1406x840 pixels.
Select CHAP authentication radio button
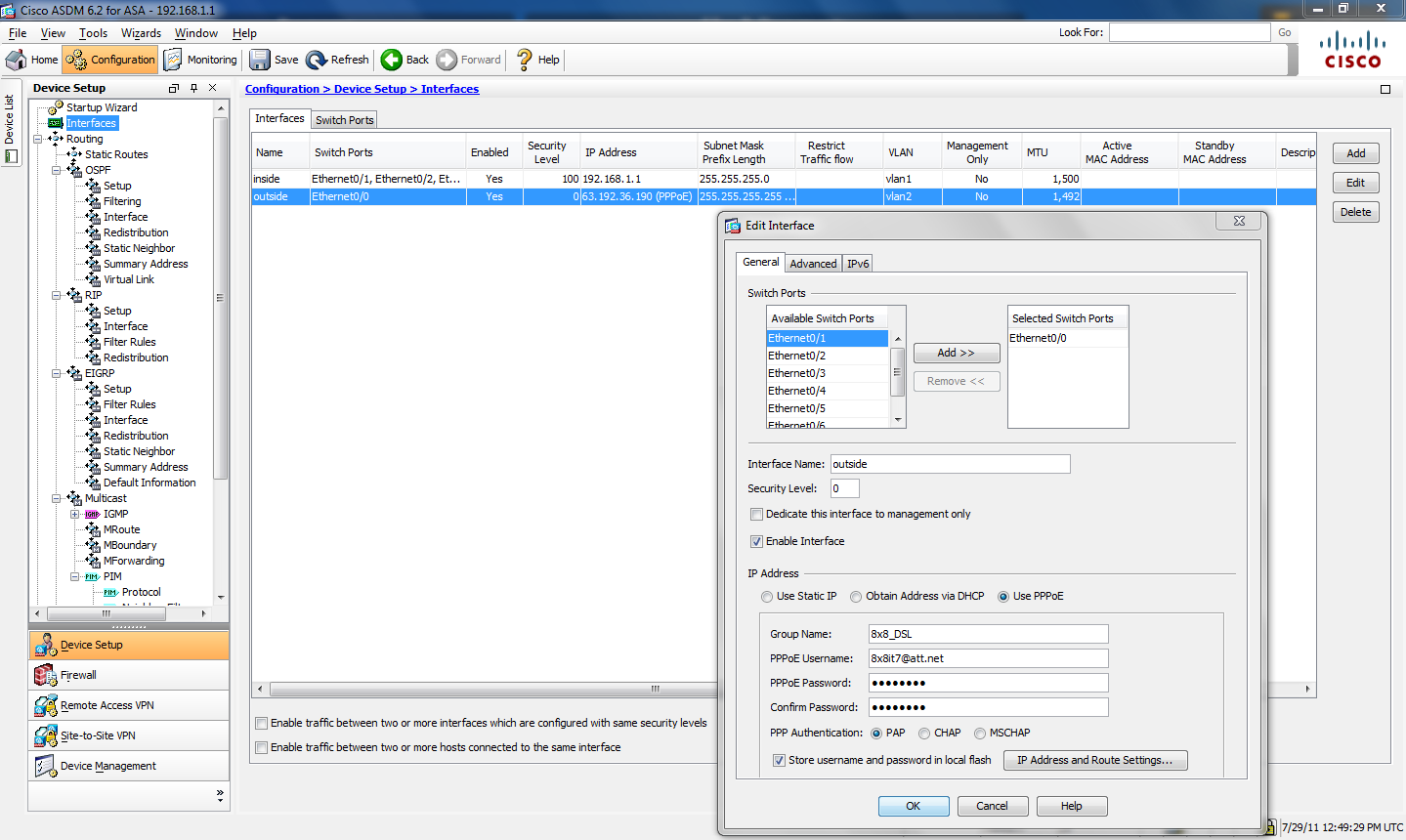point(924,734)
